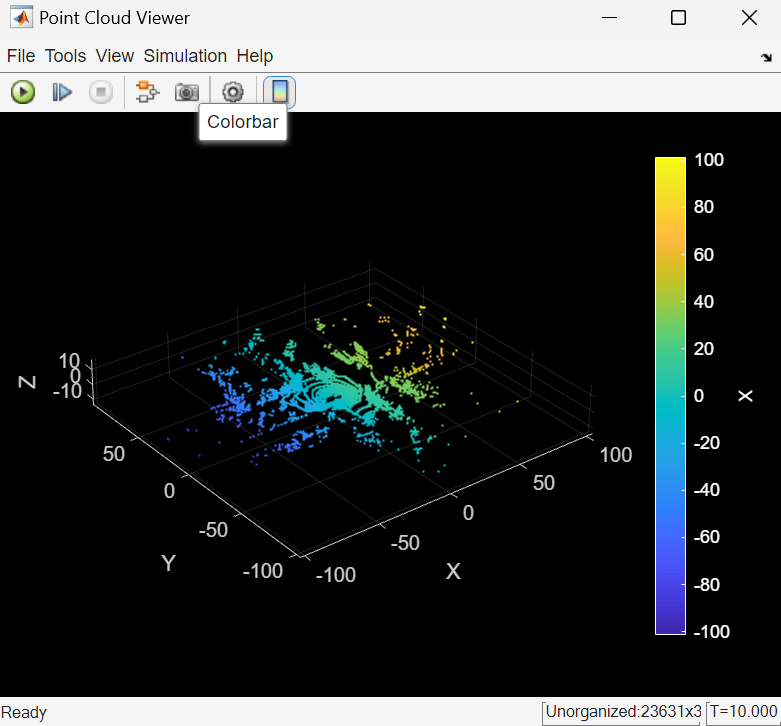Minimize the Point Cloud Viewer window
This screenshot has width=781, height=726.
[x=609, y=18]
